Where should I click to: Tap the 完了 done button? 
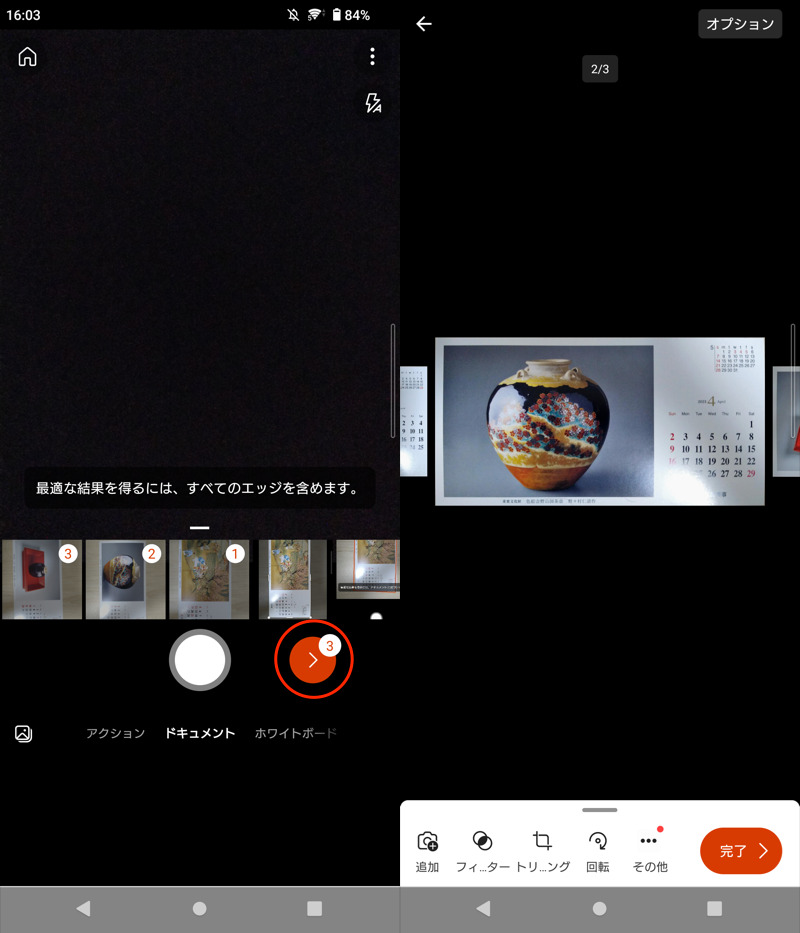point(741,851)
